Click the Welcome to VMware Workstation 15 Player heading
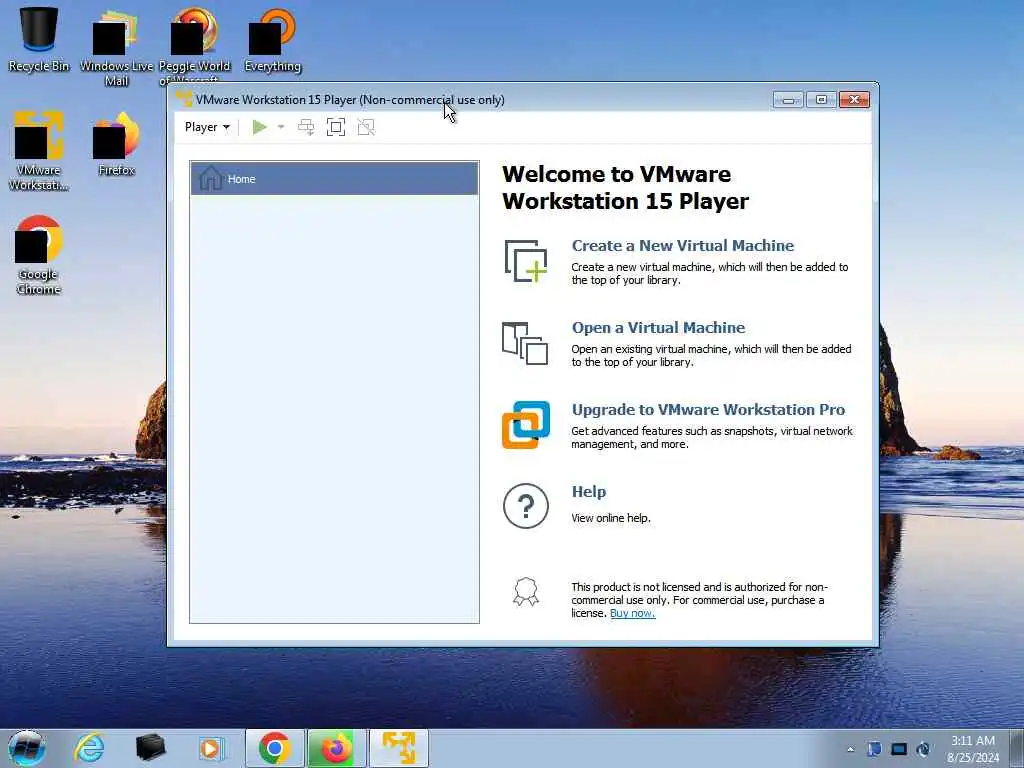The width and height of the screenshot is (1024, 768). (x=625, y=187)
